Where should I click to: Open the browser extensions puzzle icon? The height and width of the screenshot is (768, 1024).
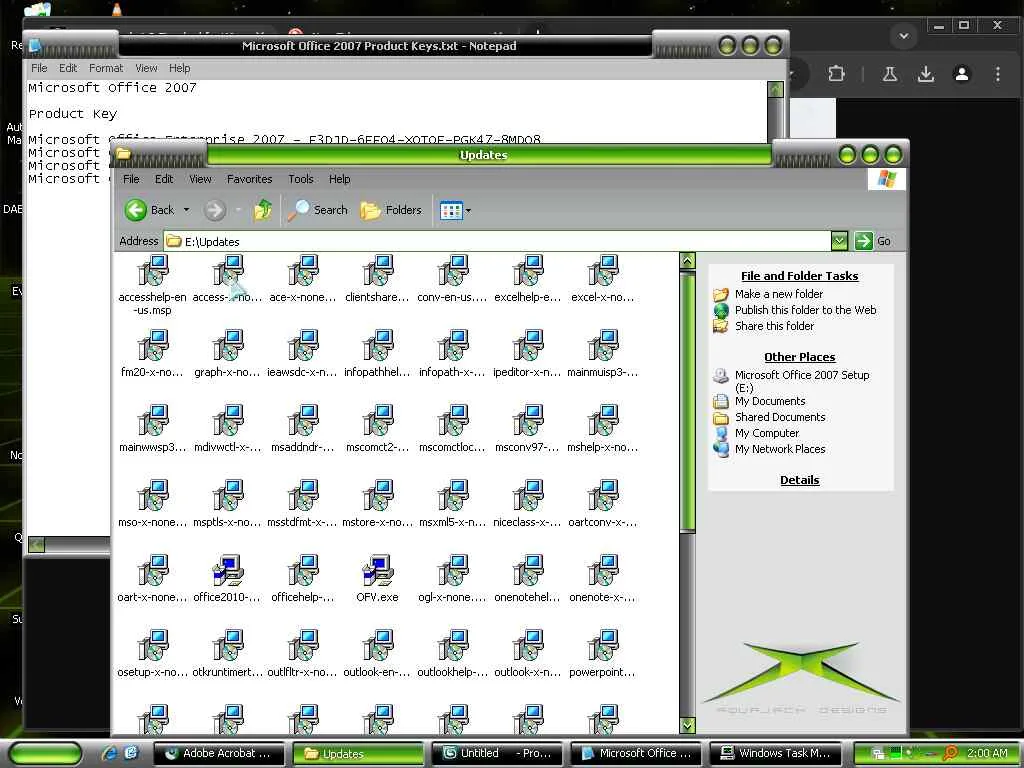coord(837,74)
